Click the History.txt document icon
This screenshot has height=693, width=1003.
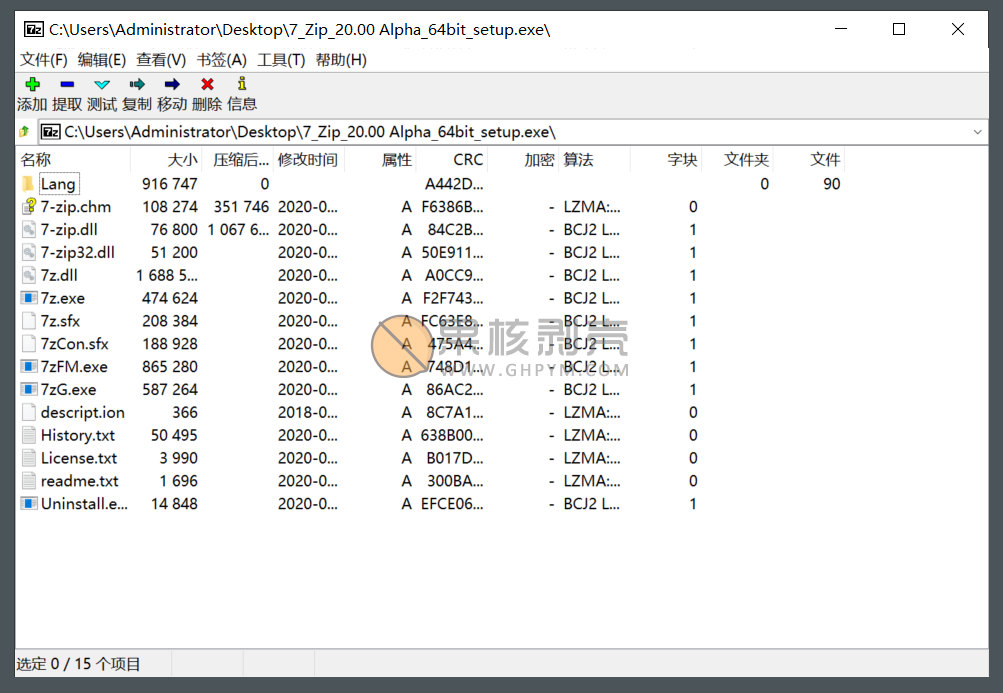pyautogui.click(x=28, y=435)
